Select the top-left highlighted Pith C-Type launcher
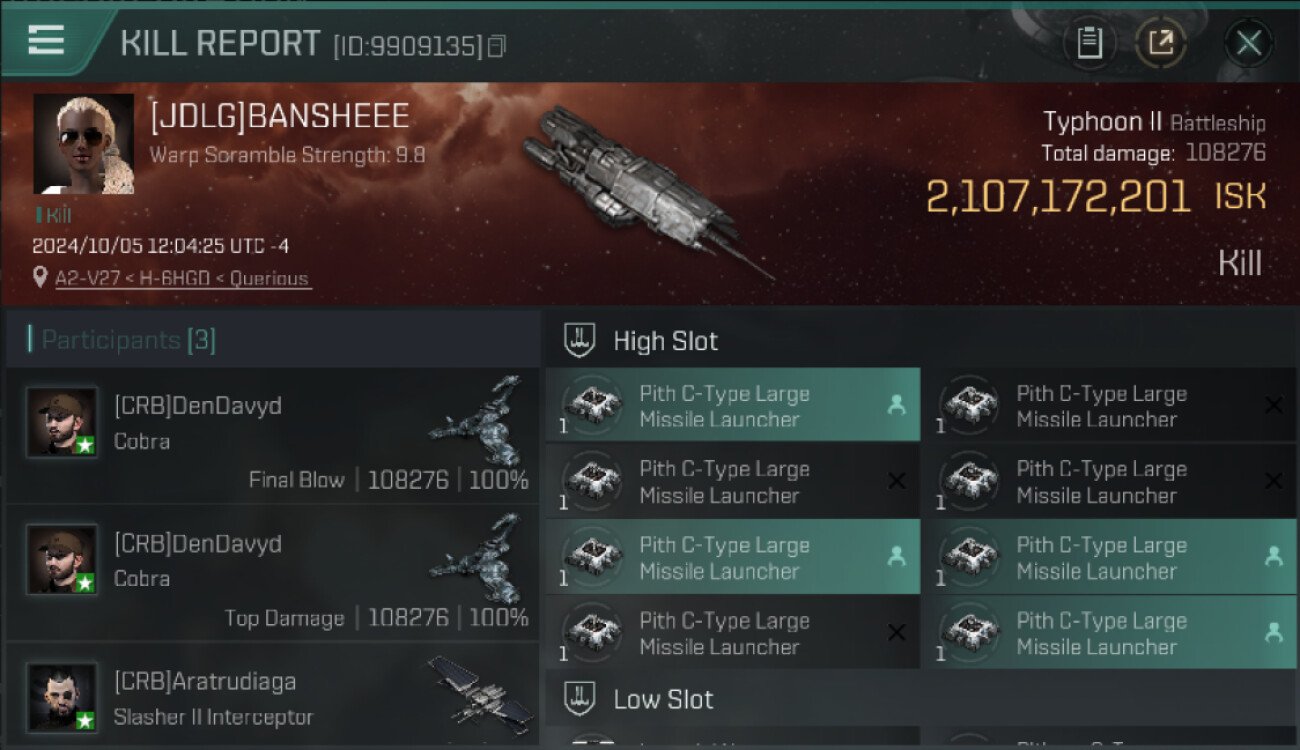 [x=732, y=406]
